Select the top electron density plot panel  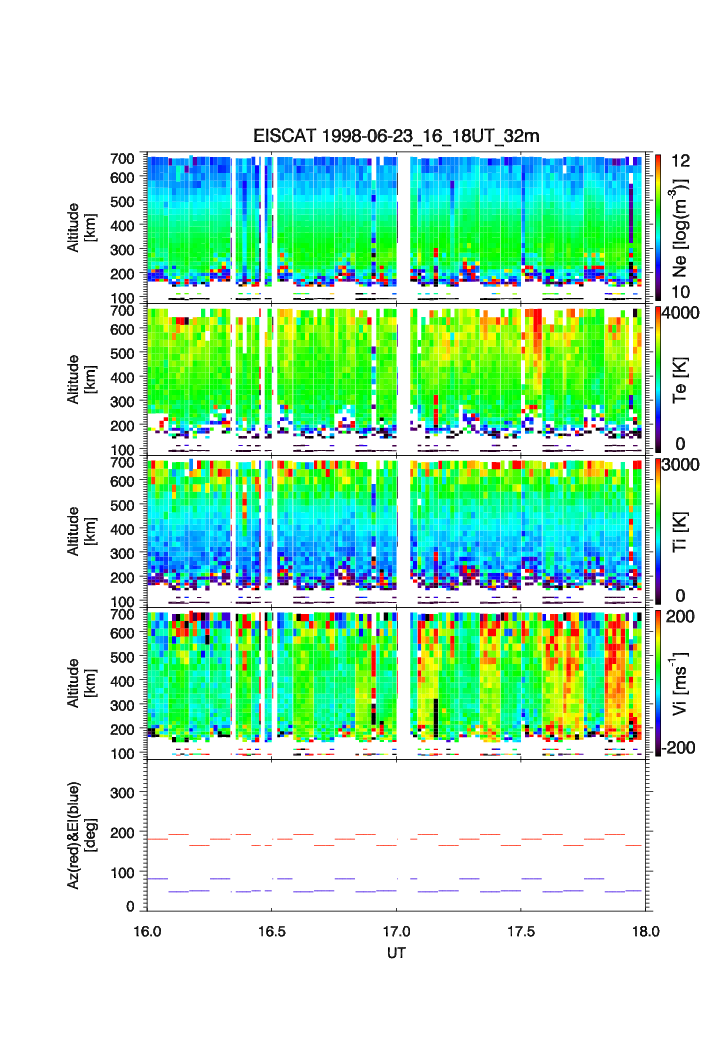397,227
